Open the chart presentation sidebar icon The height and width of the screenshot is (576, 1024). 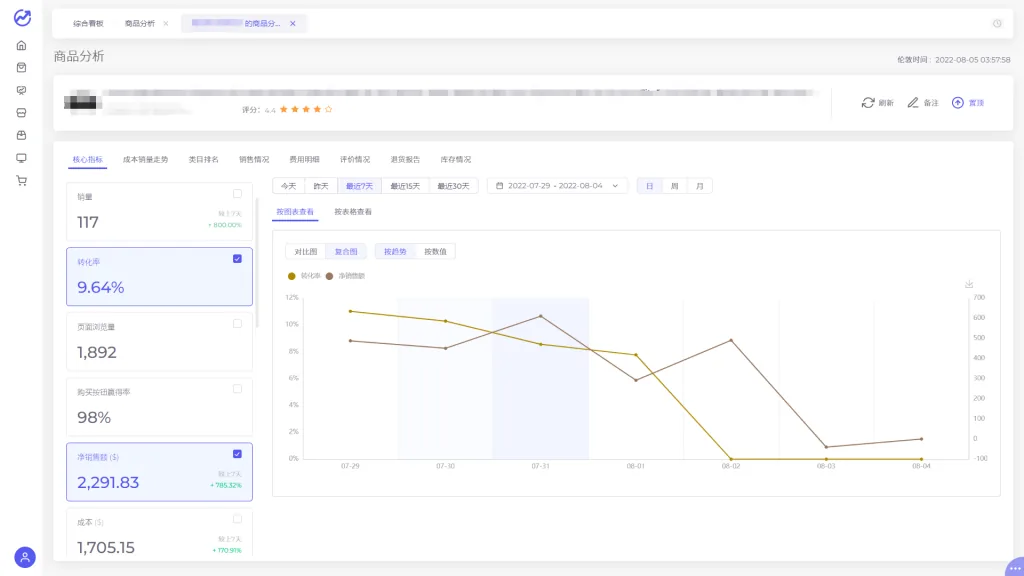[22, 90]
